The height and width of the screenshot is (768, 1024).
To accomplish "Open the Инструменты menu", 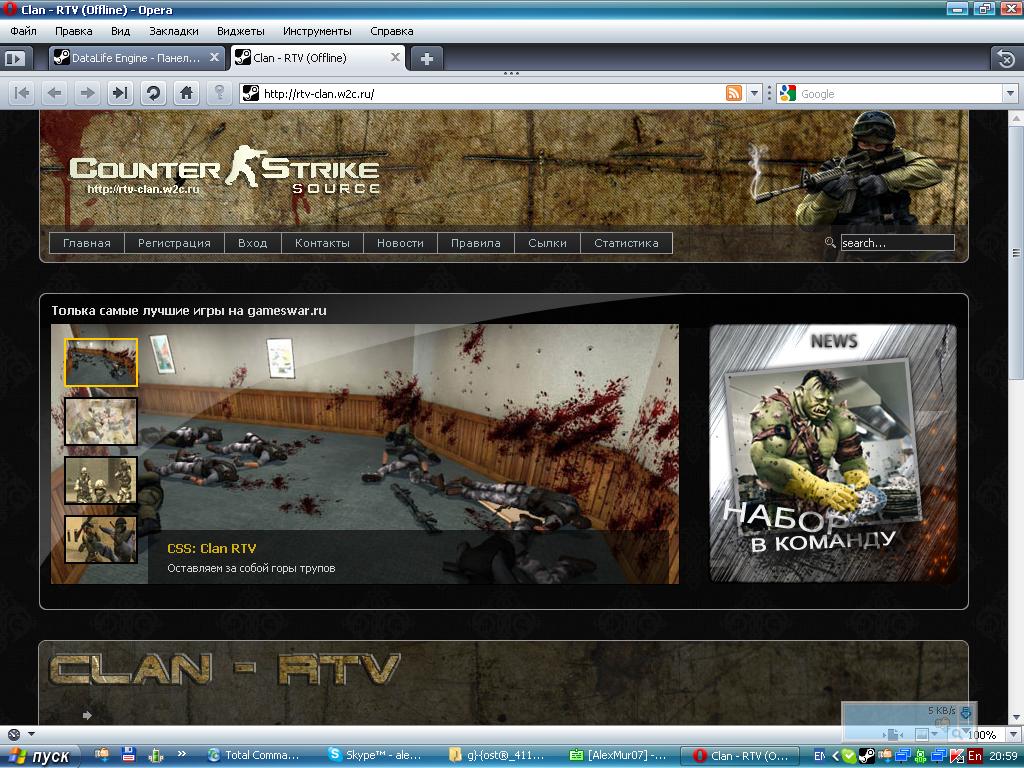I will pyautogui.click(x=317, y=31).
